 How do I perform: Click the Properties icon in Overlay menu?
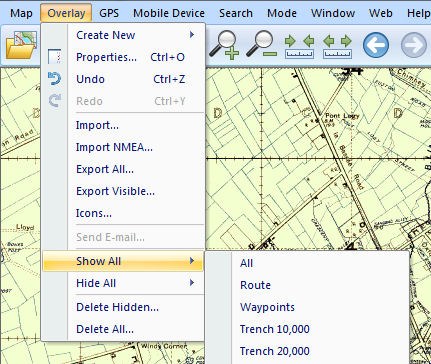[x=54, y=57]
